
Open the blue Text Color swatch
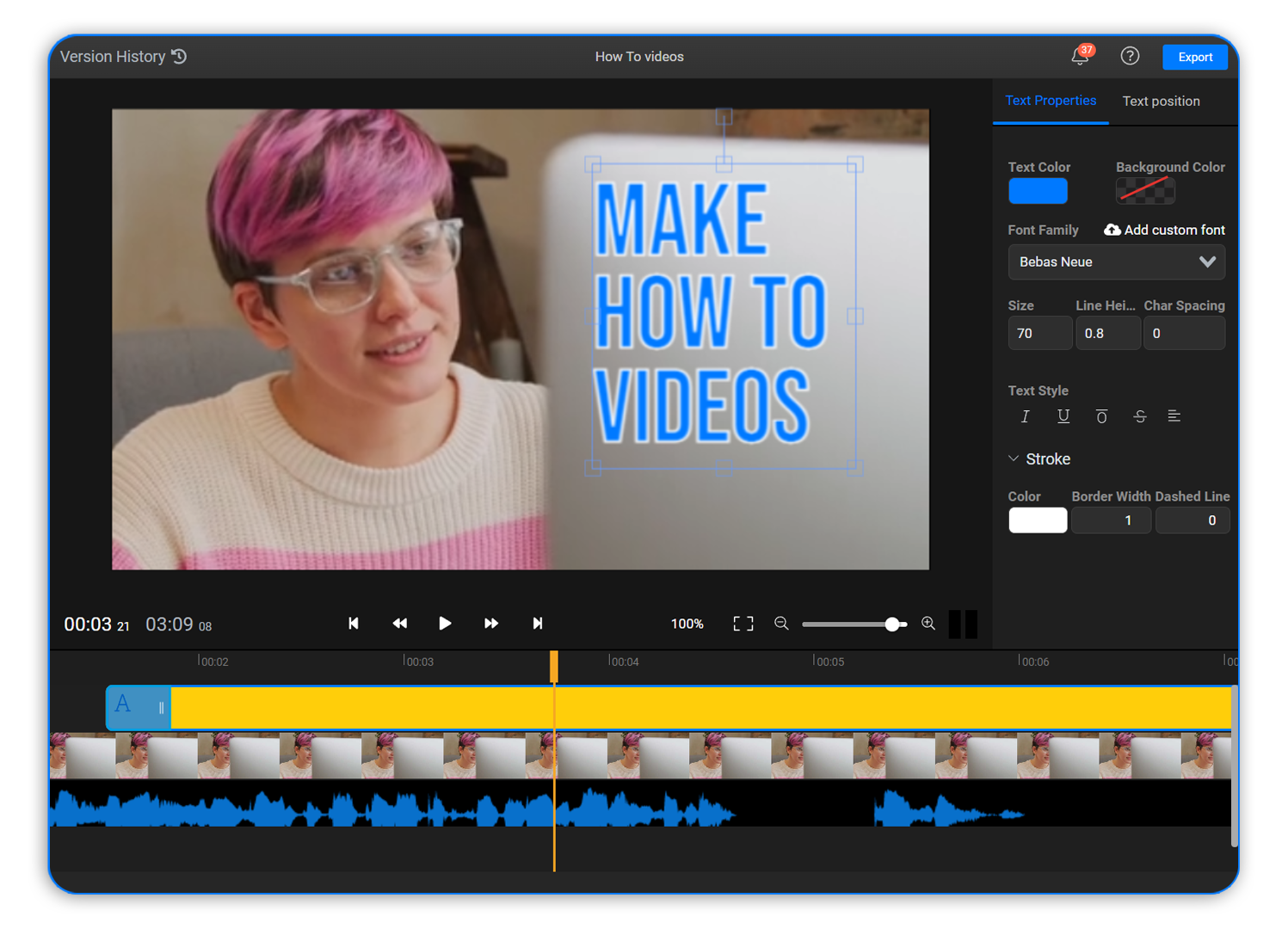[x=1038, y=190]
